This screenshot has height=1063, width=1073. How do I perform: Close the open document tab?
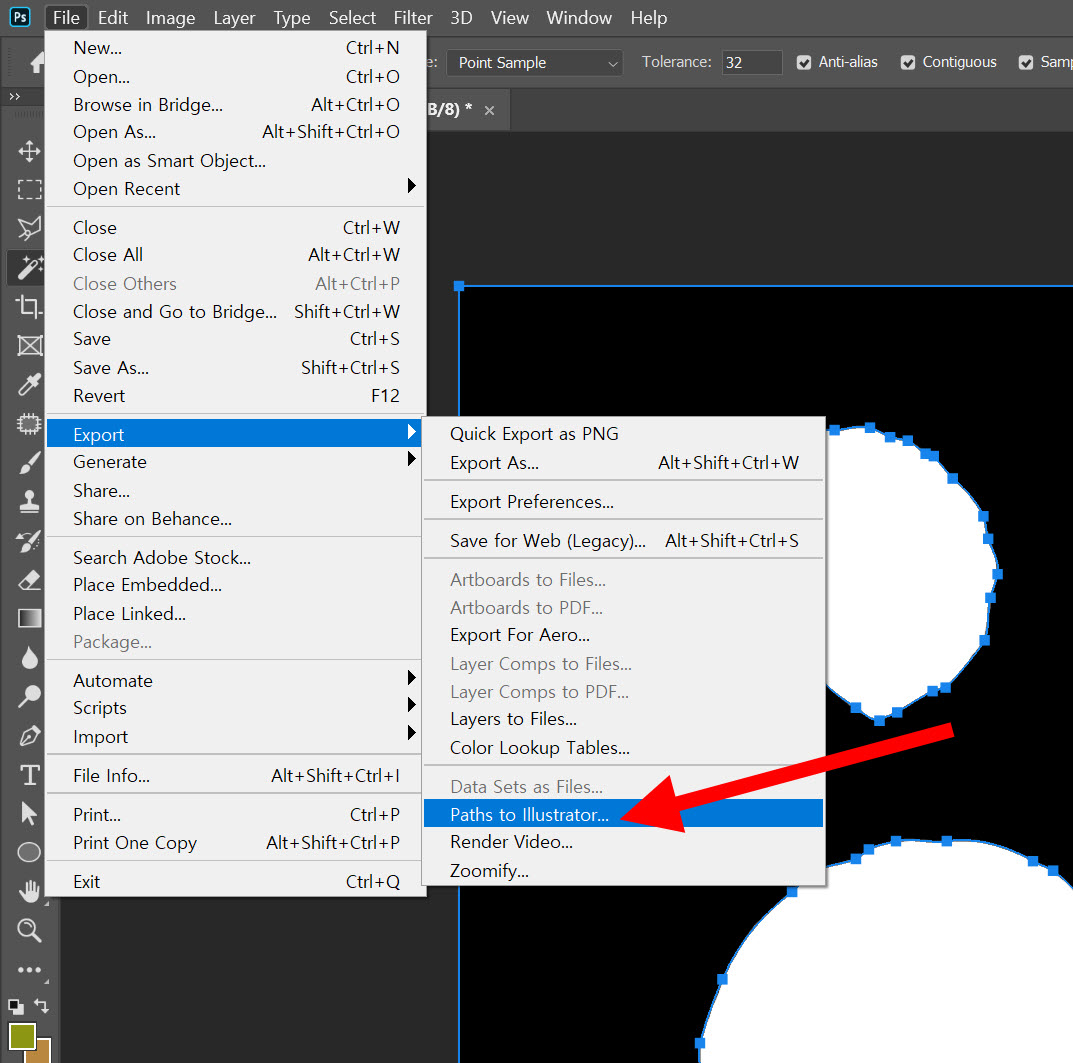coord(489,110)
